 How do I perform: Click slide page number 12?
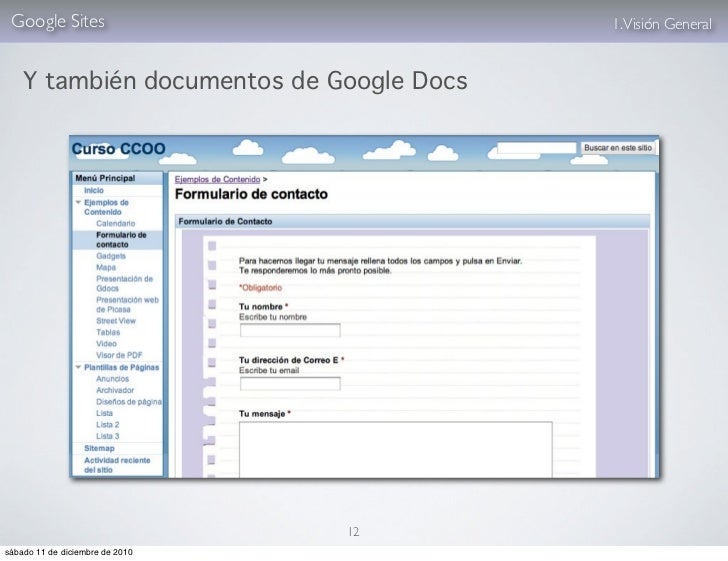354,532
